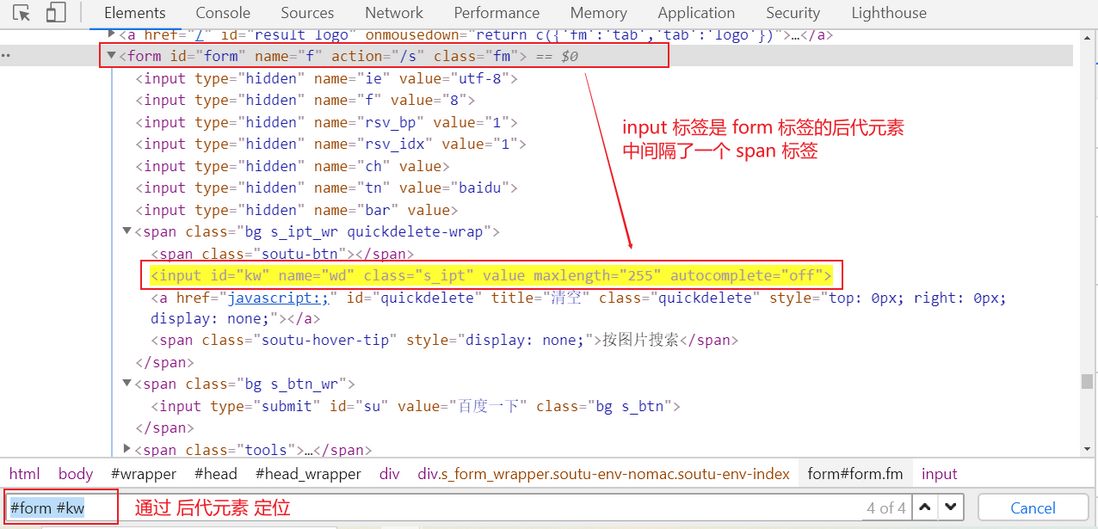Screen dimensions: 1098x529
Task: Select #head breadcrumb
Action: (216, 474)
